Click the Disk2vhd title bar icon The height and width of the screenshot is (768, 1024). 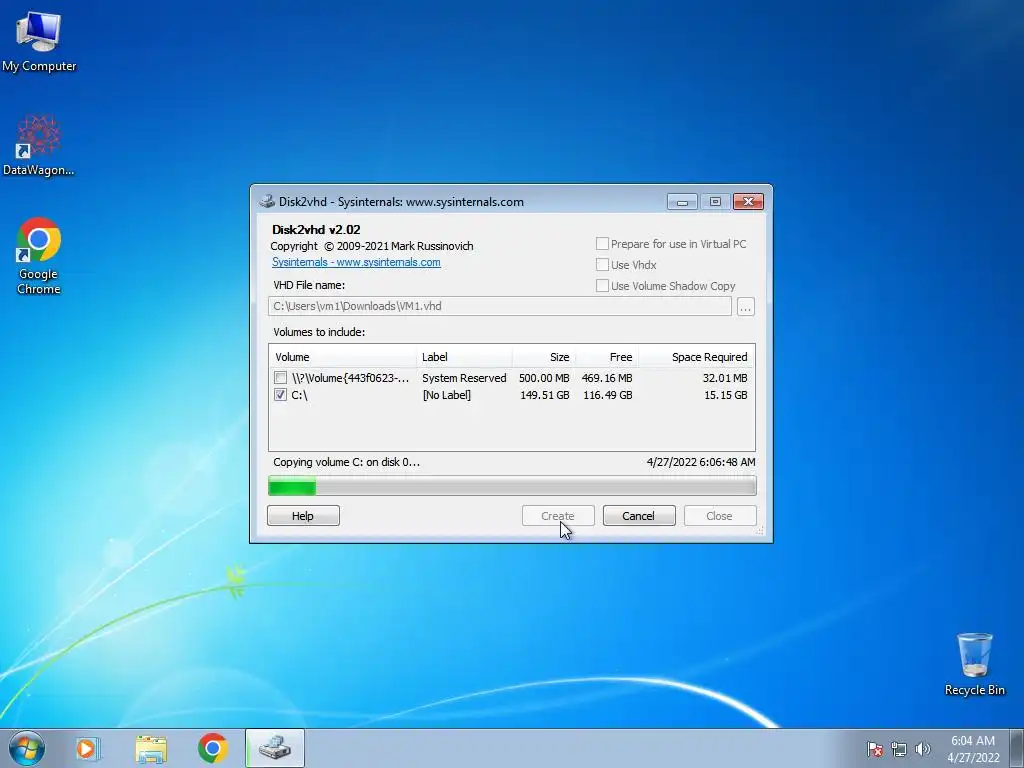[x=266, y=202]
